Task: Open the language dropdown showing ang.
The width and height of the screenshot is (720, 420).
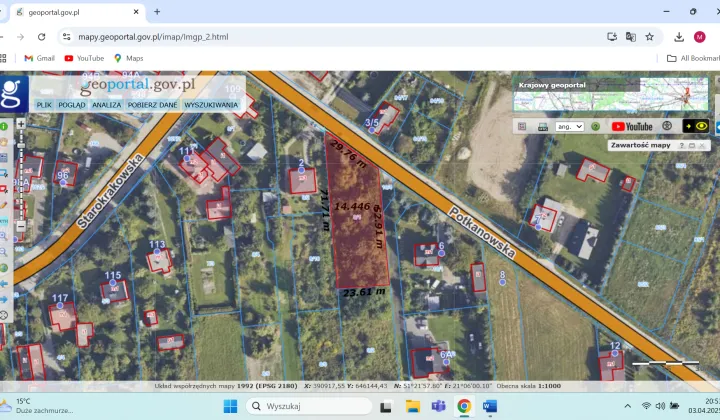Action: coord(569,127)
